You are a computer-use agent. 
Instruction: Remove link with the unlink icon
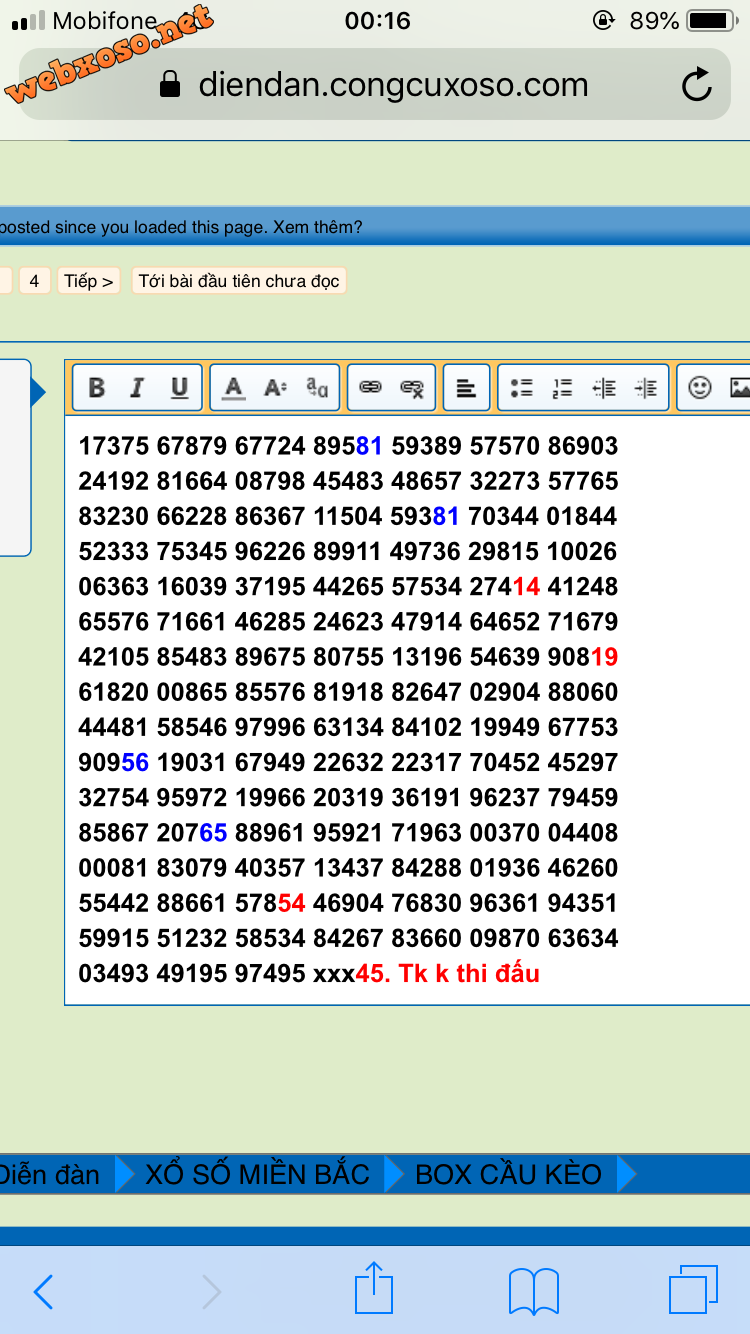click(412, 388)
